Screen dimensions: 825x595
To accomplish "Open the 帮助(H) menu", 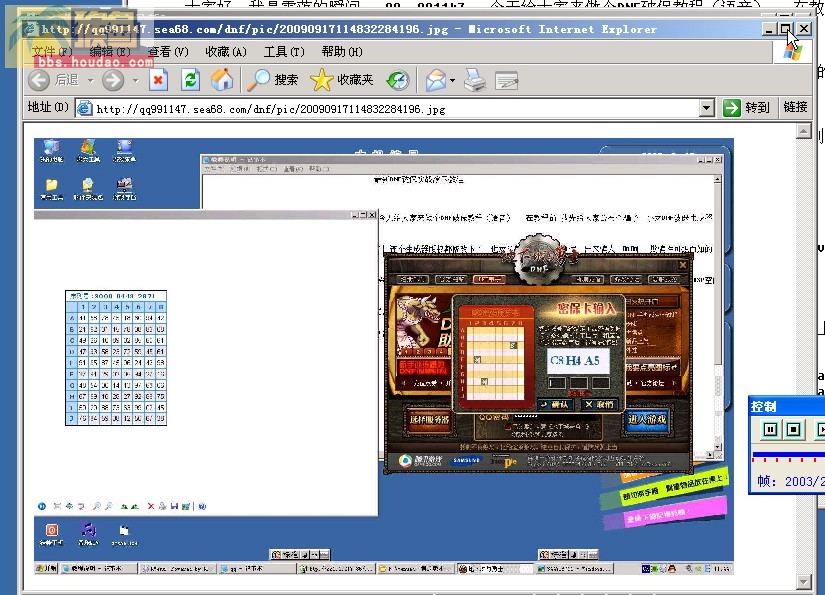I will pos(342,52).
